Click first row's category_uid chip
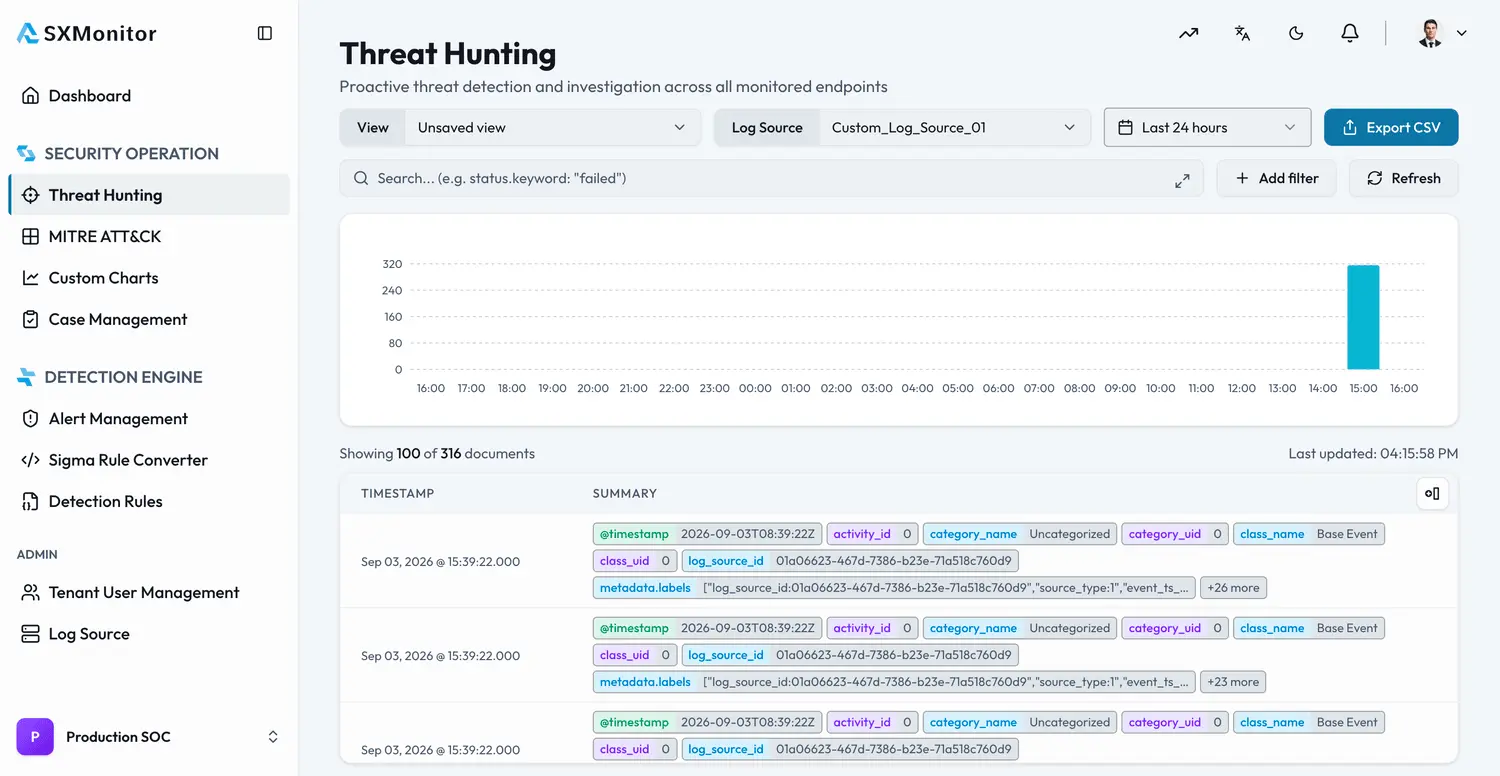 [x=1175, y=534]
